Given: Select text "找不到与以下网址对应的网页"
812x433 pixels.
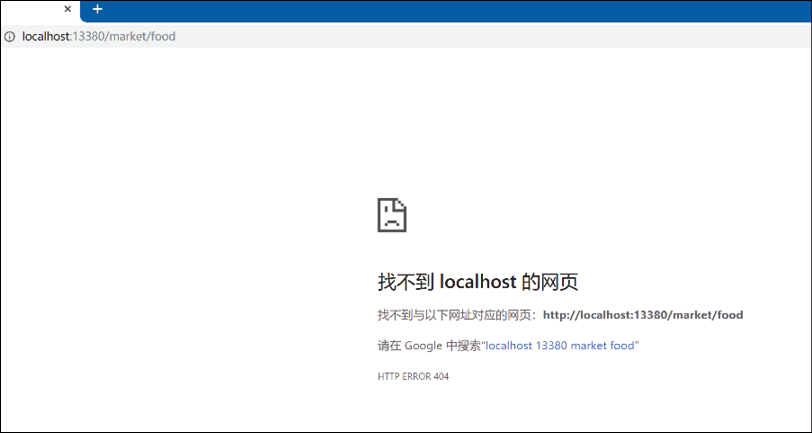Looking at the screenshot, I should pyautogui.click(x=456, y=315).
